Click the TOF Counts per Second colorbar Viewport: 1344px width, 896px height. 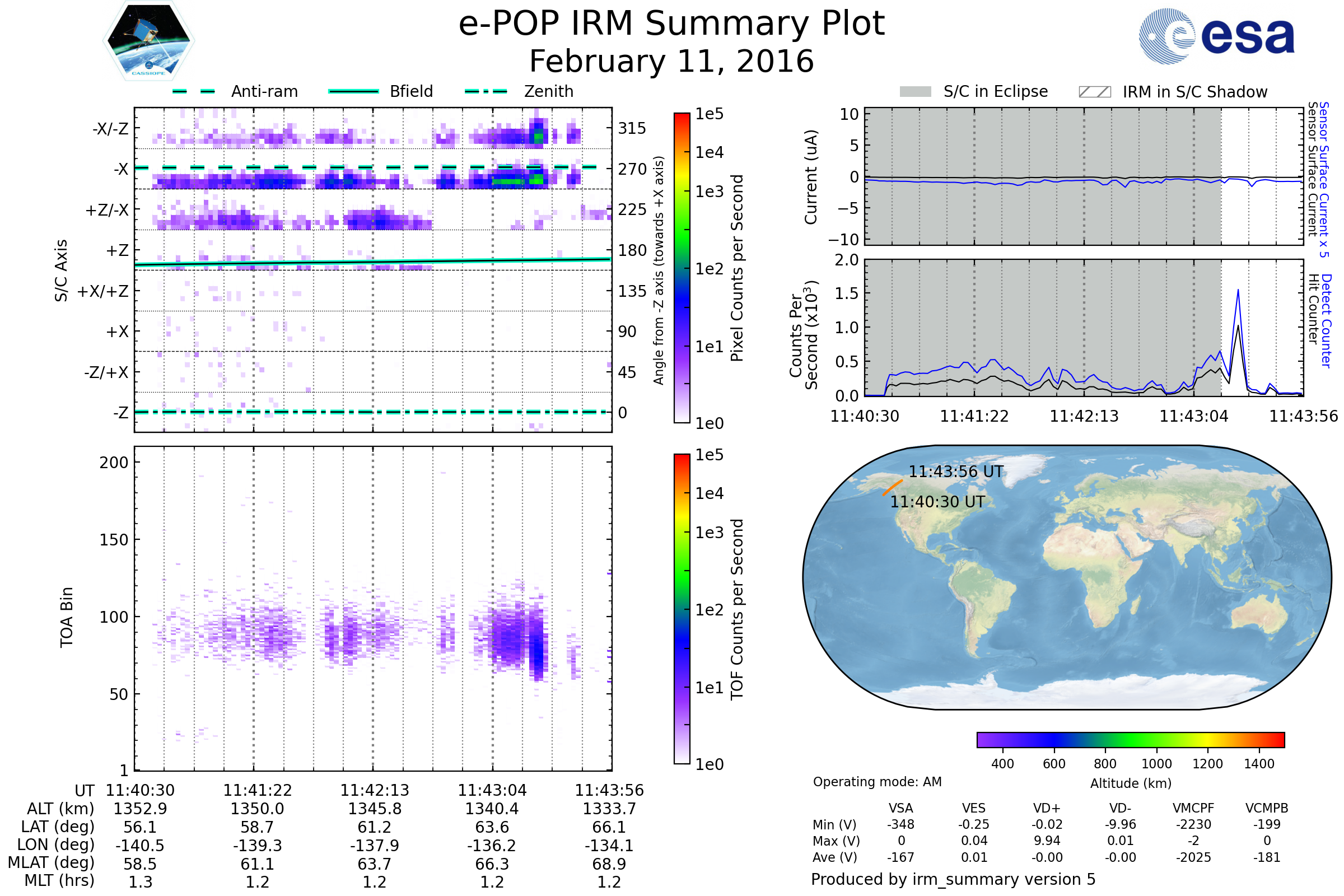pyautogui.click(x=682, y=609)
